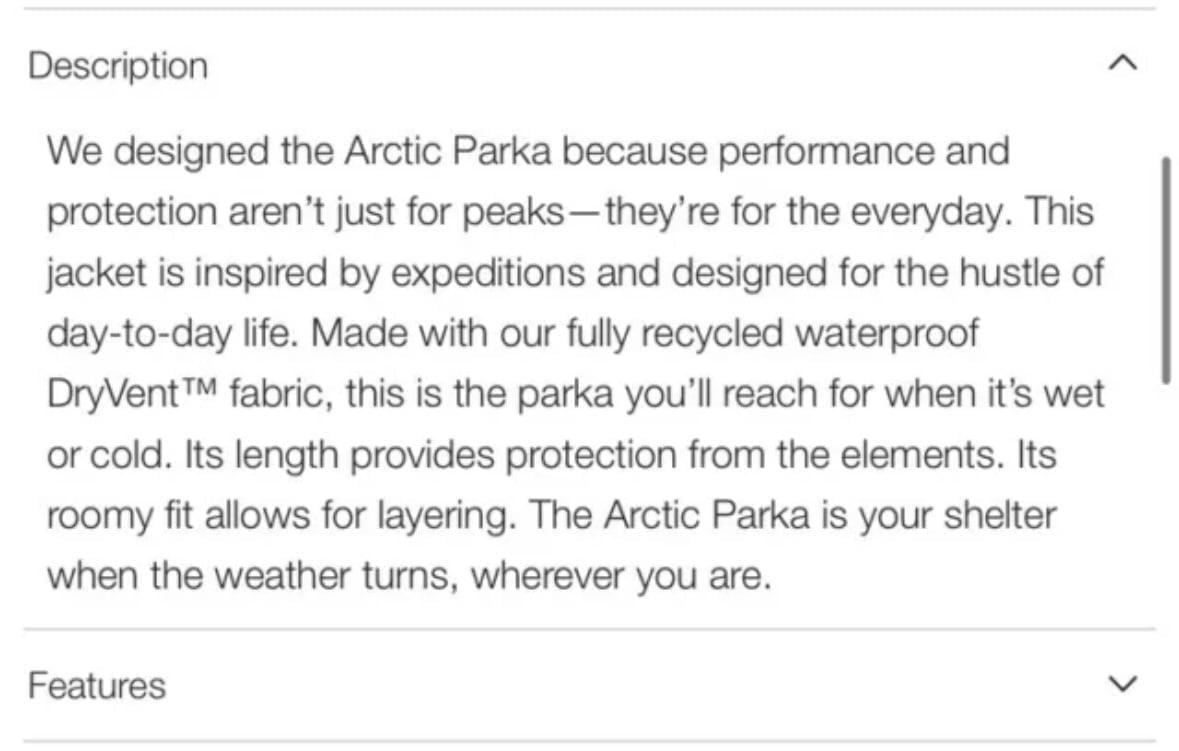Click "The Arctic Parka is your shelter" sentence
This screenshot has width=1179, height=751.
793,516
